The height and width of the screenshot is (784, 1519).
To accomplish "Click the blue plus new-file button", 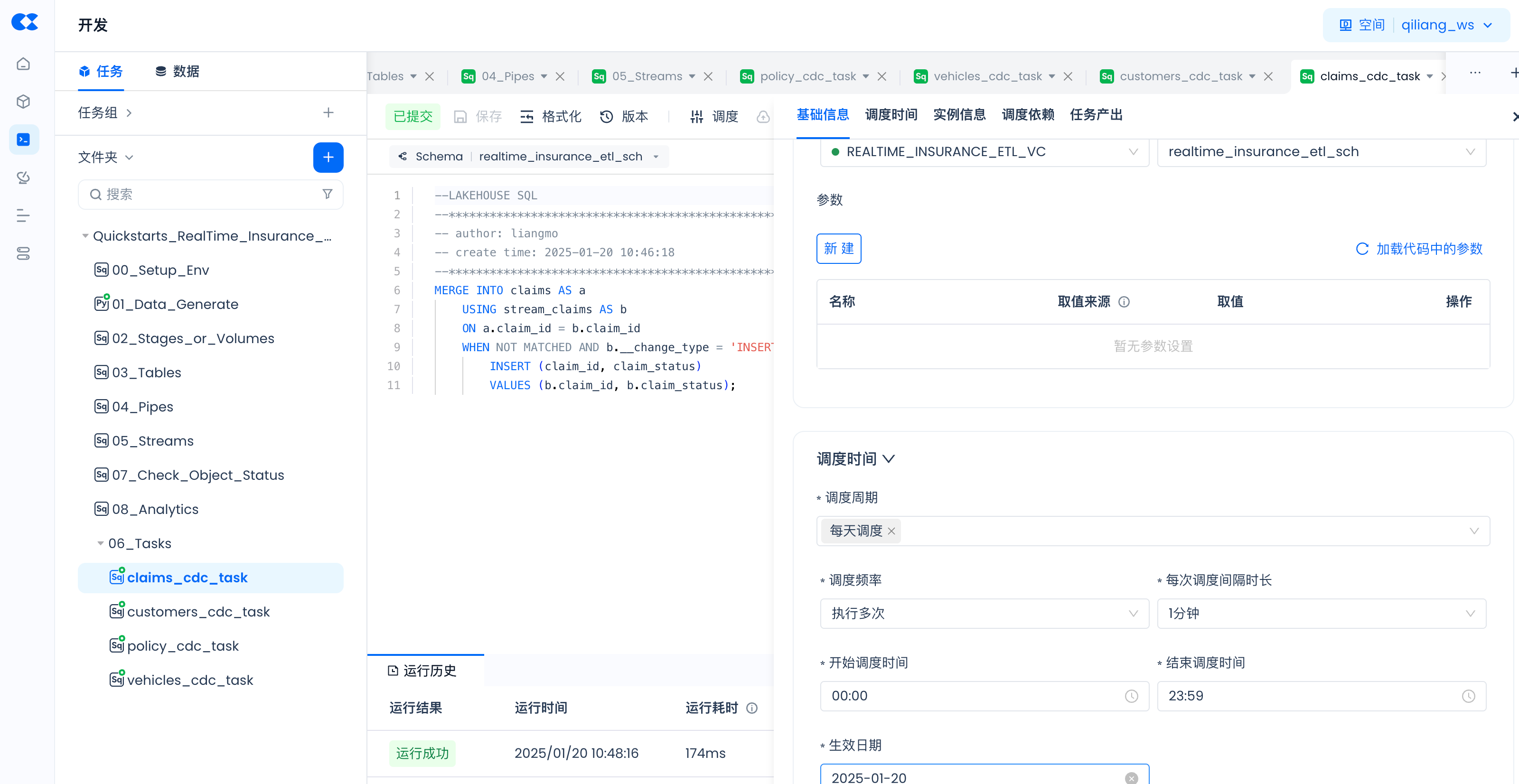I will 328,158.
